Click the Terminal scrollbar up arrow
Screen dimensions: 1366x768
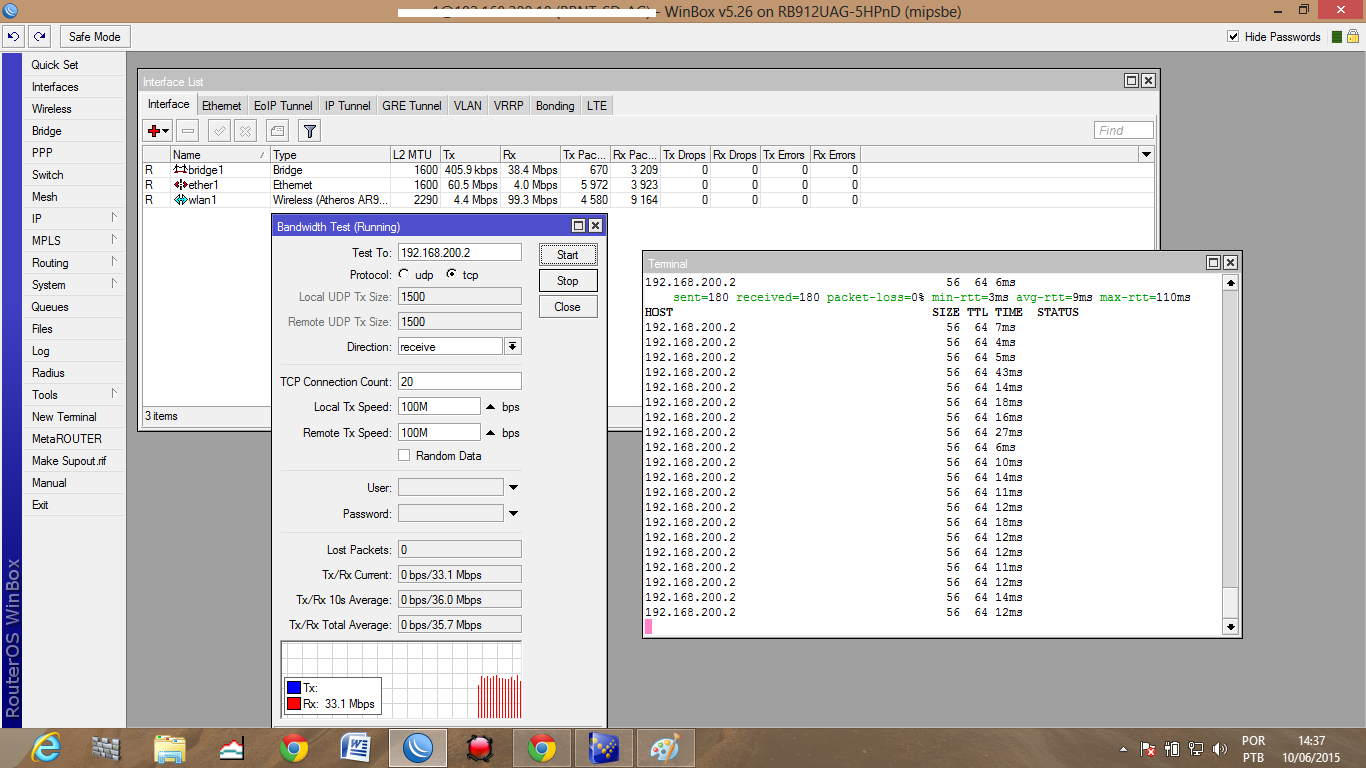pyautogui.click(x=1231, y=283)
